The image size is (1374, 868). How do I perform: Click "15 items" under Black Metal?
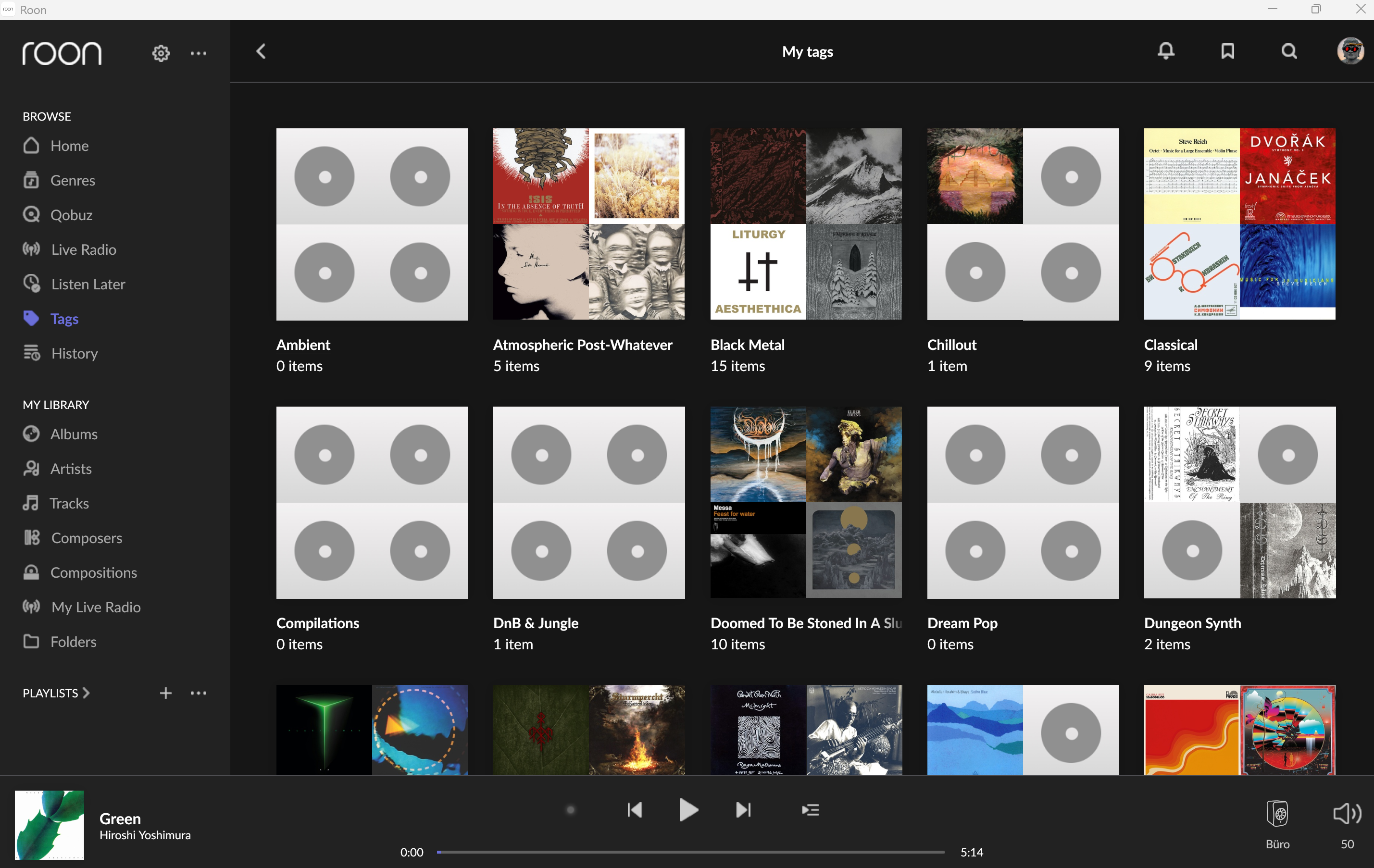pyautogui.click(x=737, y=366)
